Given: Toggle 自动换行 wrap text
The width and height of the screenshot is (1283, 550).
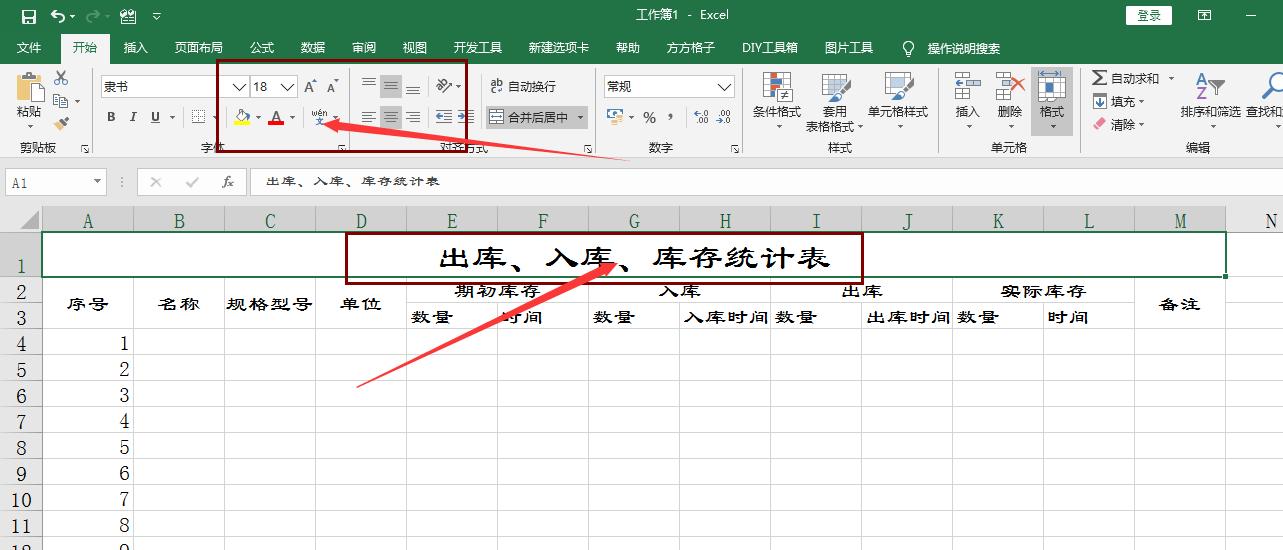Looking at the screenshot, I should coord(523,87).
